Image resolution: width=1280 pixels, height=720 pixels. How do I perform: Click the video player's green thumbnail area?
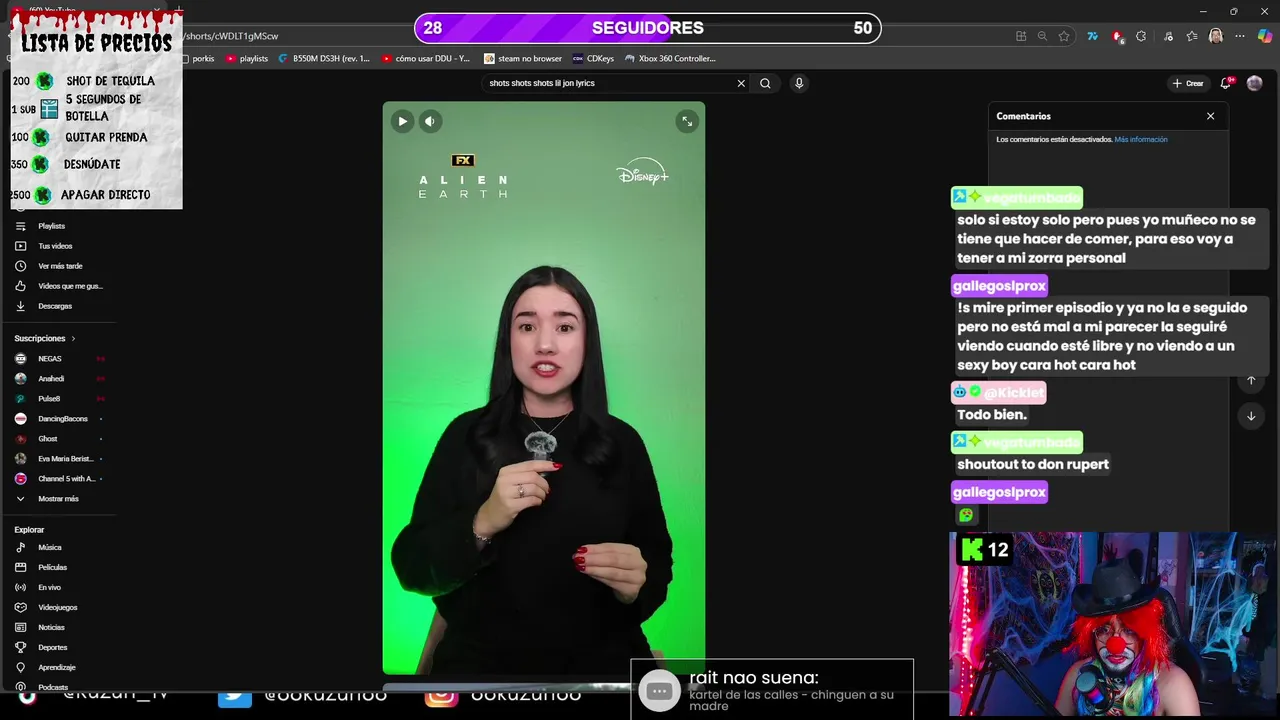pos(544,388)
